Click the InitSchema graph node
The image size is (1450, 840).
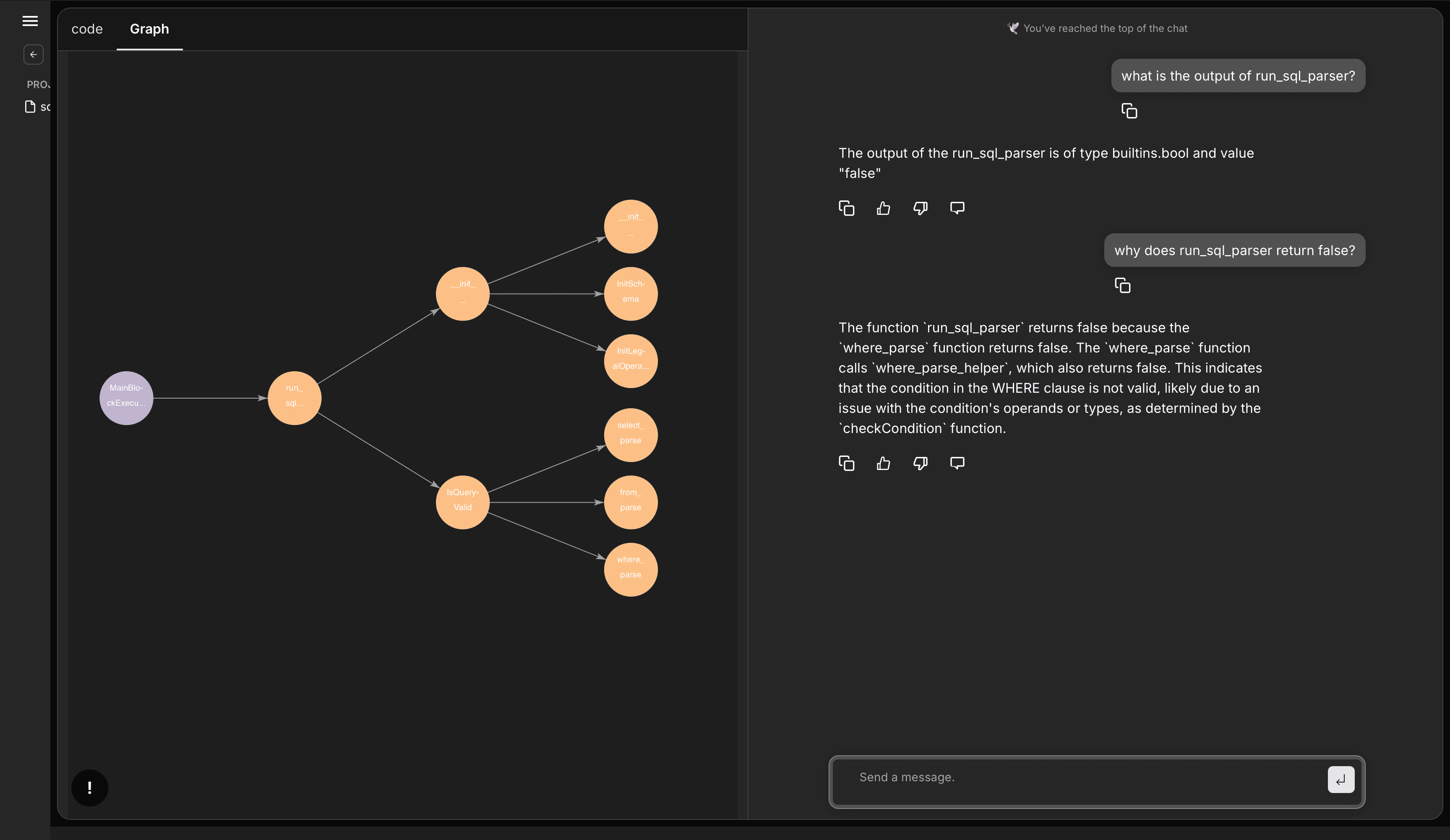click(x=630, y=294)
